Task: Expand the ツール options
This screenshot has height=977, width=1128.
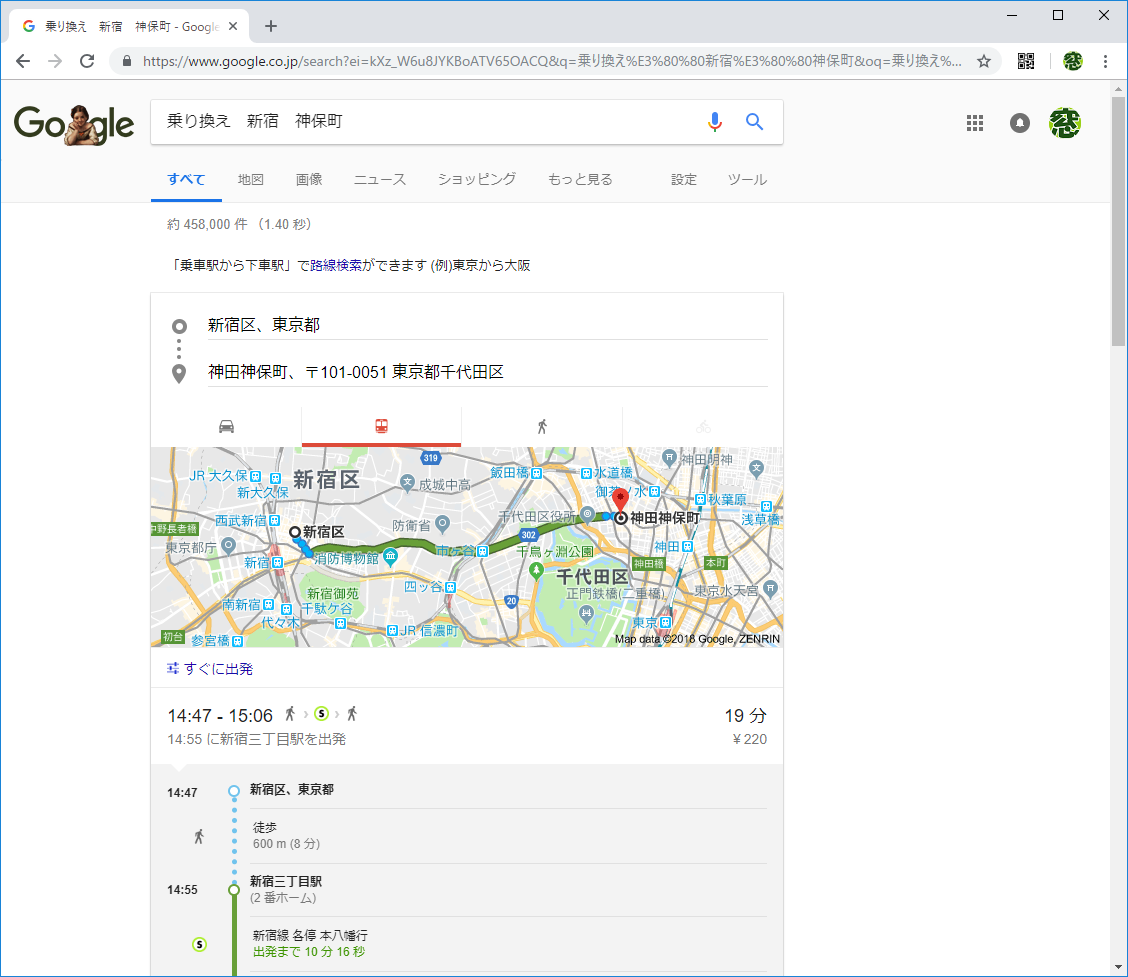Action: tap(747, 179)
